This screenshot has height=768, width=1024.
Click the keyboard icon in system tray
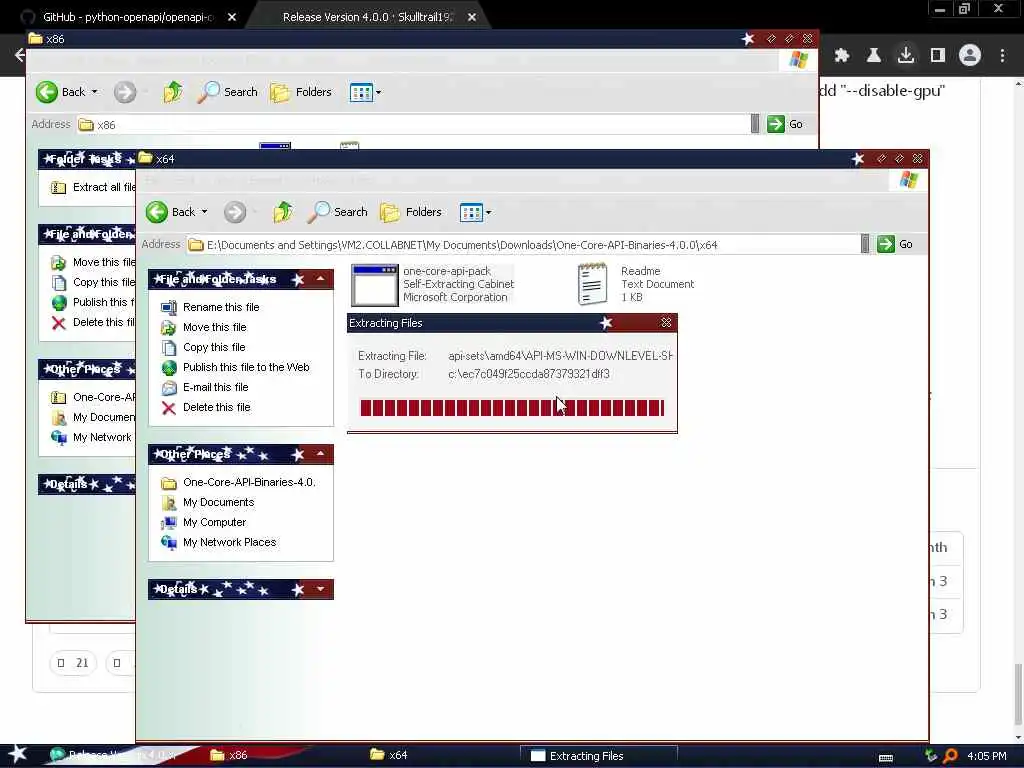[886, 758]
